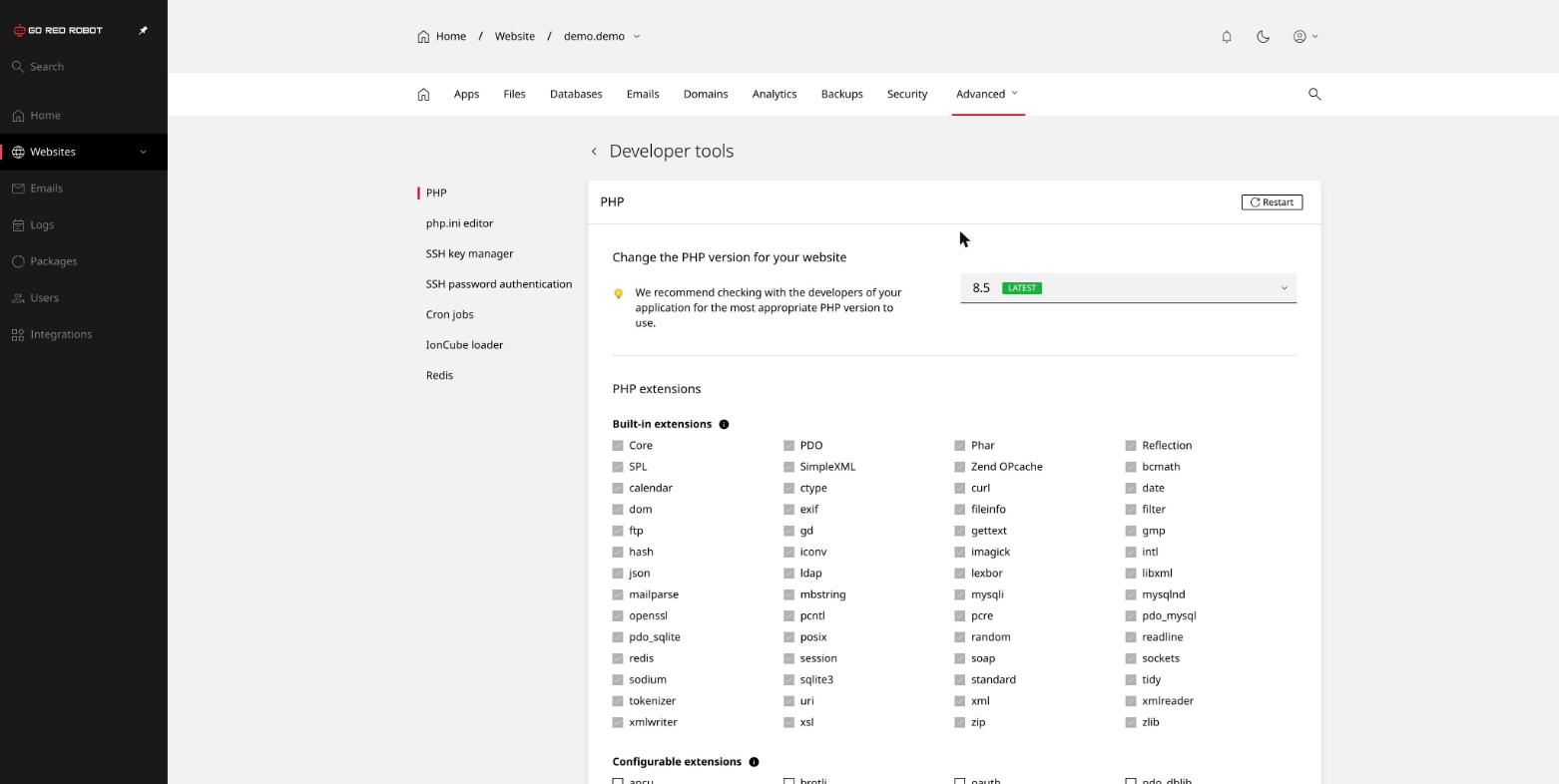Open the IonCube loader section
Image resolution: width=1559 pixels, height=784 pixels.
(x=464, y=345)
